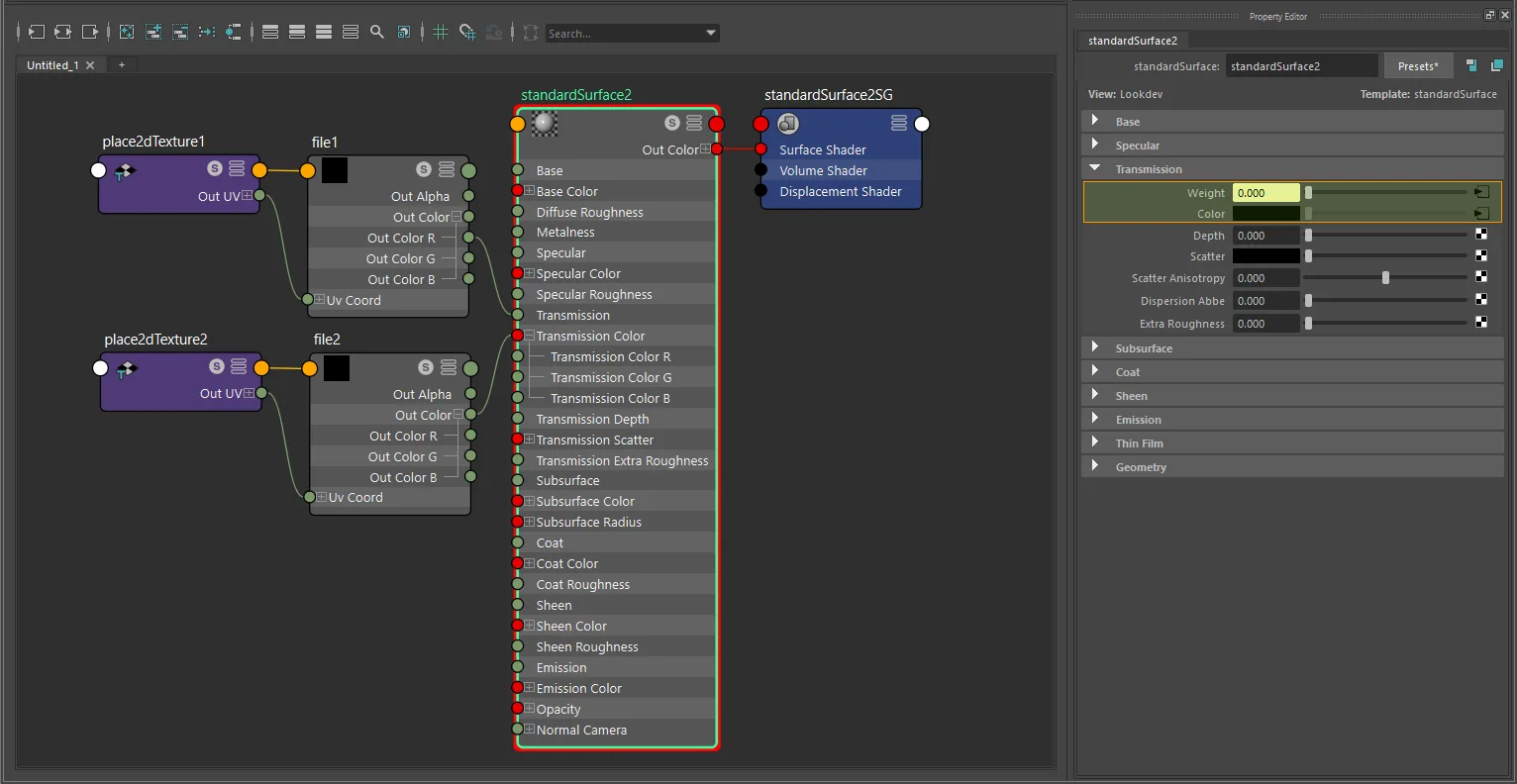Toggle the node editor grid display
Screen dimensions: 1517x784
(x=441, y=33)
